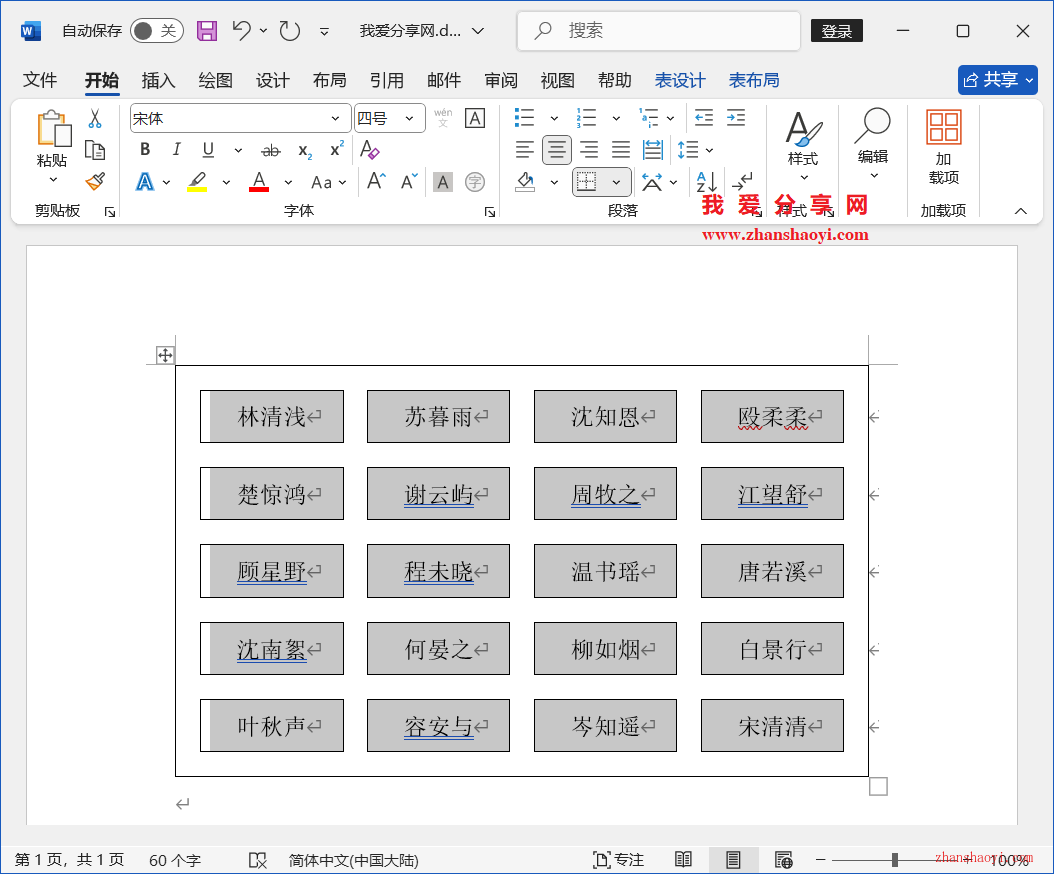Screen dimensions: 1054x874
Task: Open the Add-ins button
Action: [943, 148]
